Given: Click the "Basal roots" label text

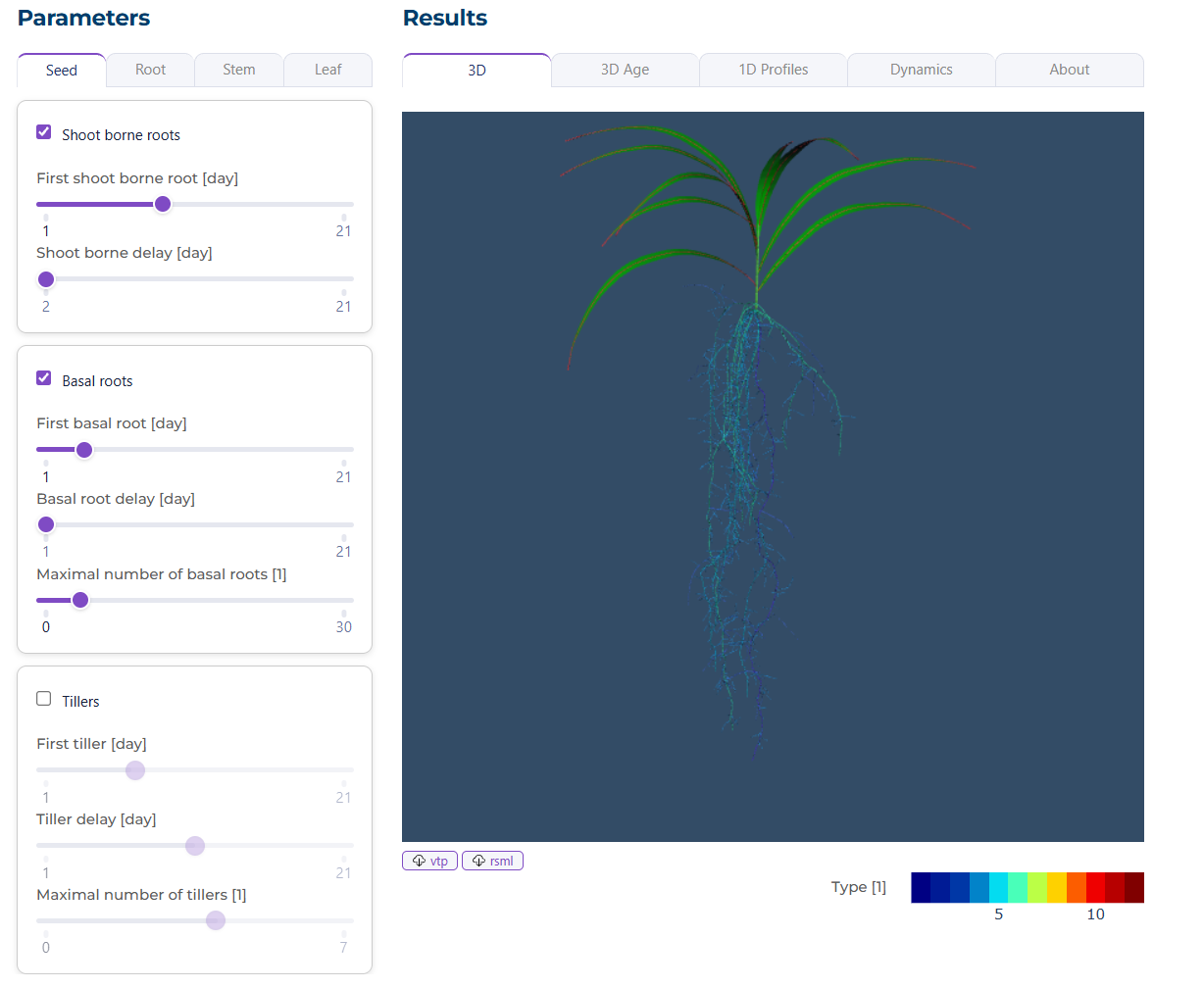Looking at the screenshot, I should [x=97, y=381].
